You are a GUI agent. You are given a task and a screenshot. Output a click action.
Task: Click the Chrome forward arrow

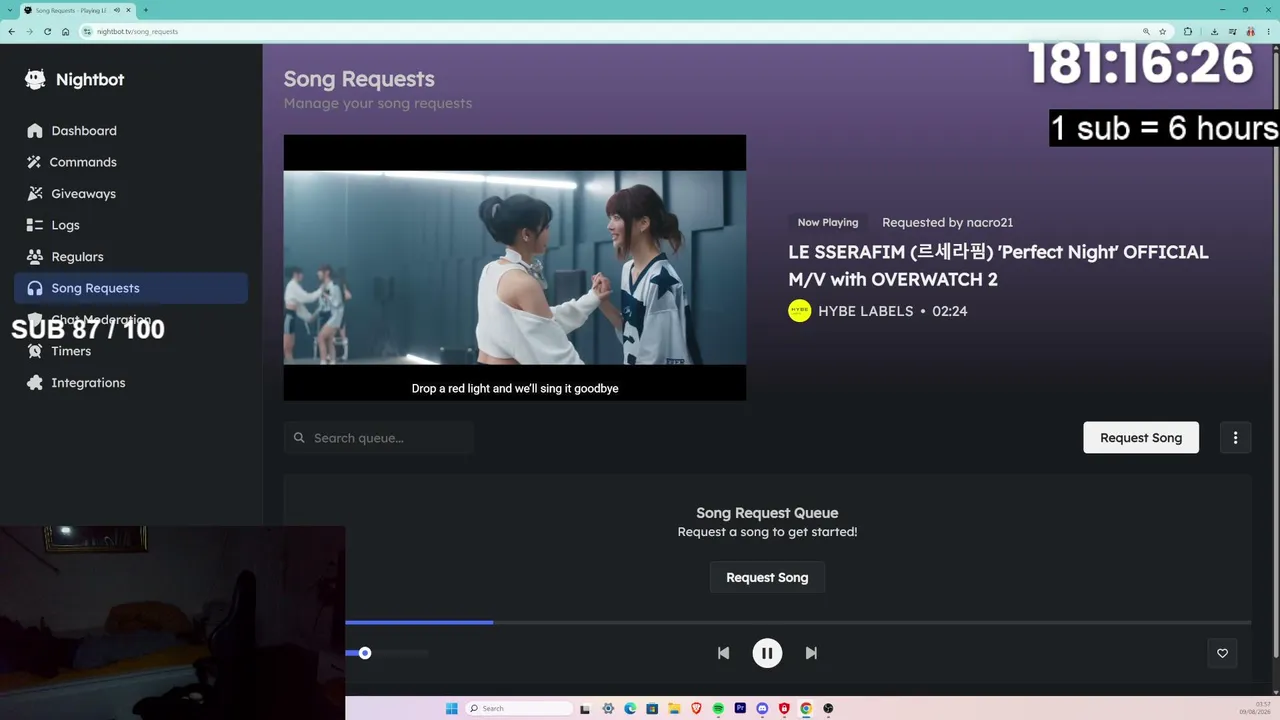[x=29, y=31]
